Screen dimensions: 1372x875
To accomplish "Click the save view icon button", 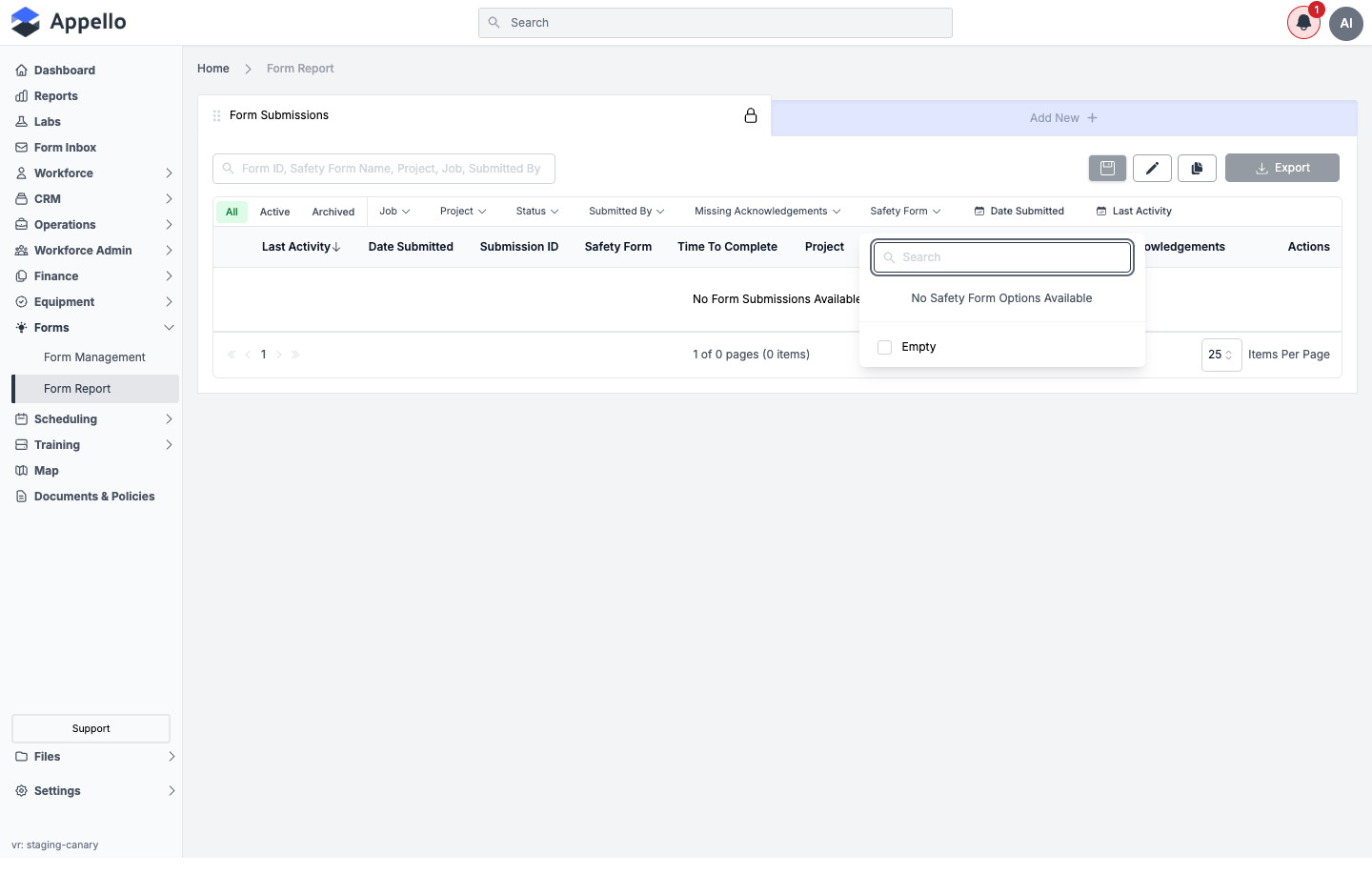I will click(x=1107, y=168).
